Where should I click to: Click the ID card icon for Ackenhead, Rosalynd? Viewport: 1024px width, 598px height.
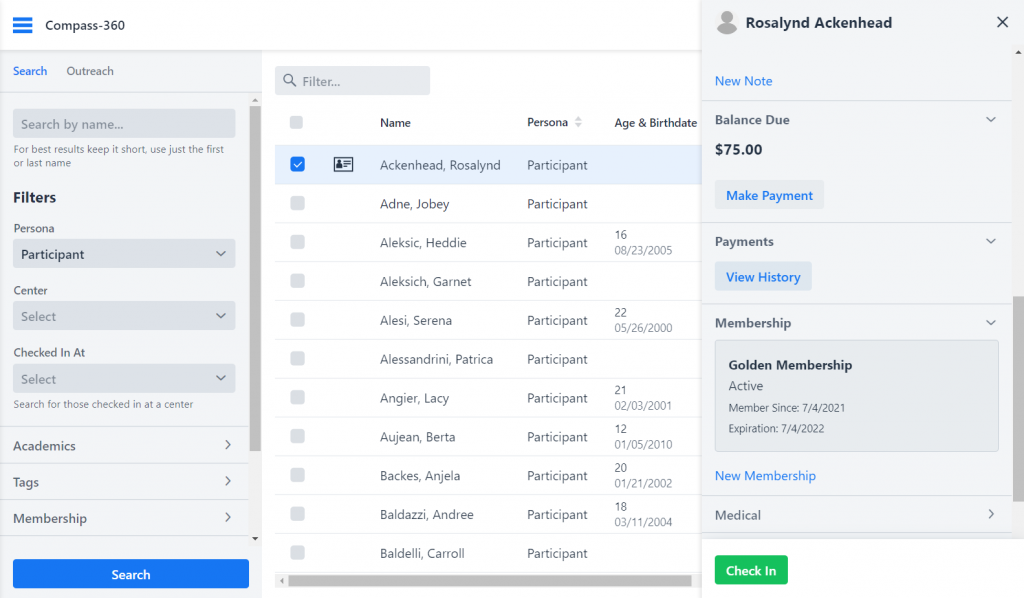pos(344,165)
